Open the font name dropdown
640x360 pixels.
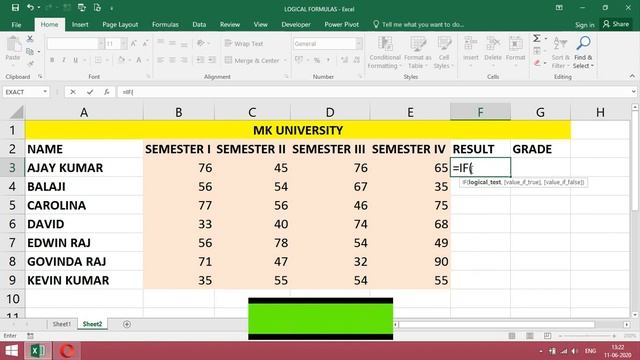[x=100, y=43]
